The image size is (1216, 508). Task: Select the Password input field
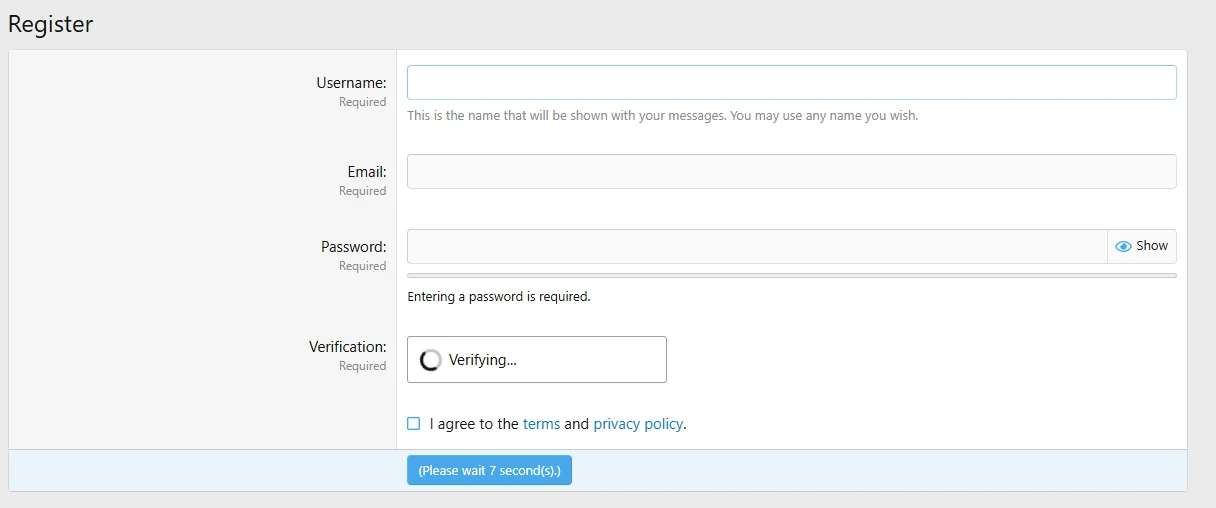click(x=756, y=247)
